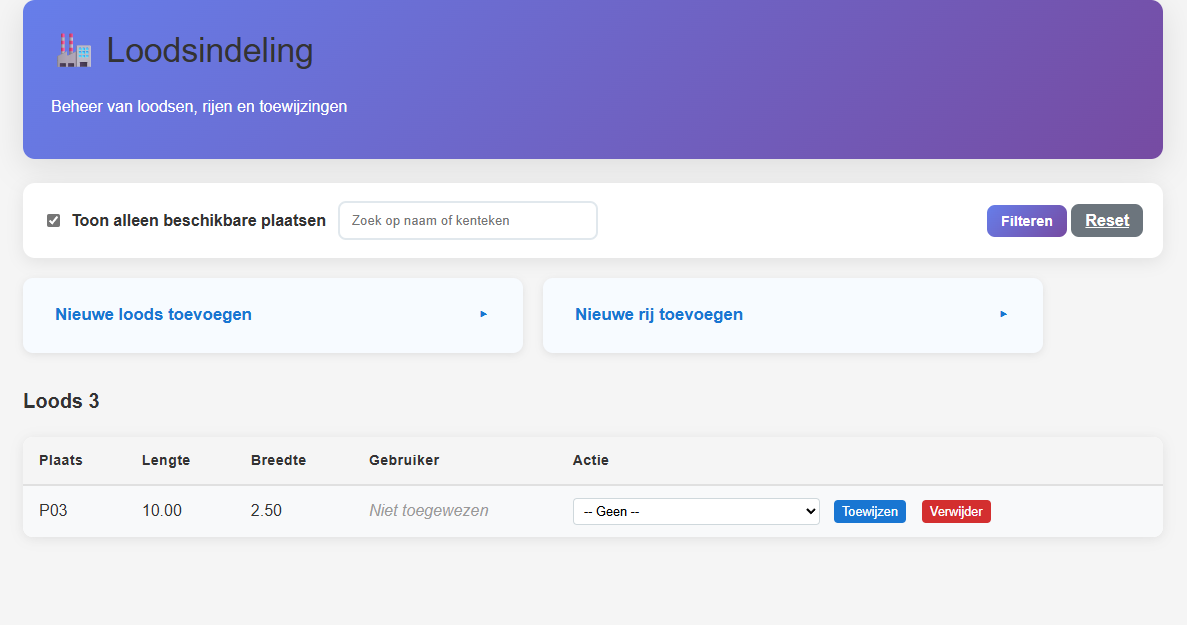Click subtitle 'Beheer van loodsen, rijen en toewijzingen'
The image size is (1187, 625).
click(199, 107)
